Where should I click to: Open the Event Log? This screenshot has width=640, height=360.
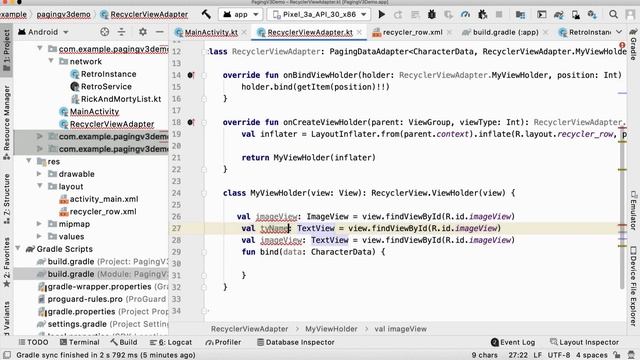(x=513, y=342)
